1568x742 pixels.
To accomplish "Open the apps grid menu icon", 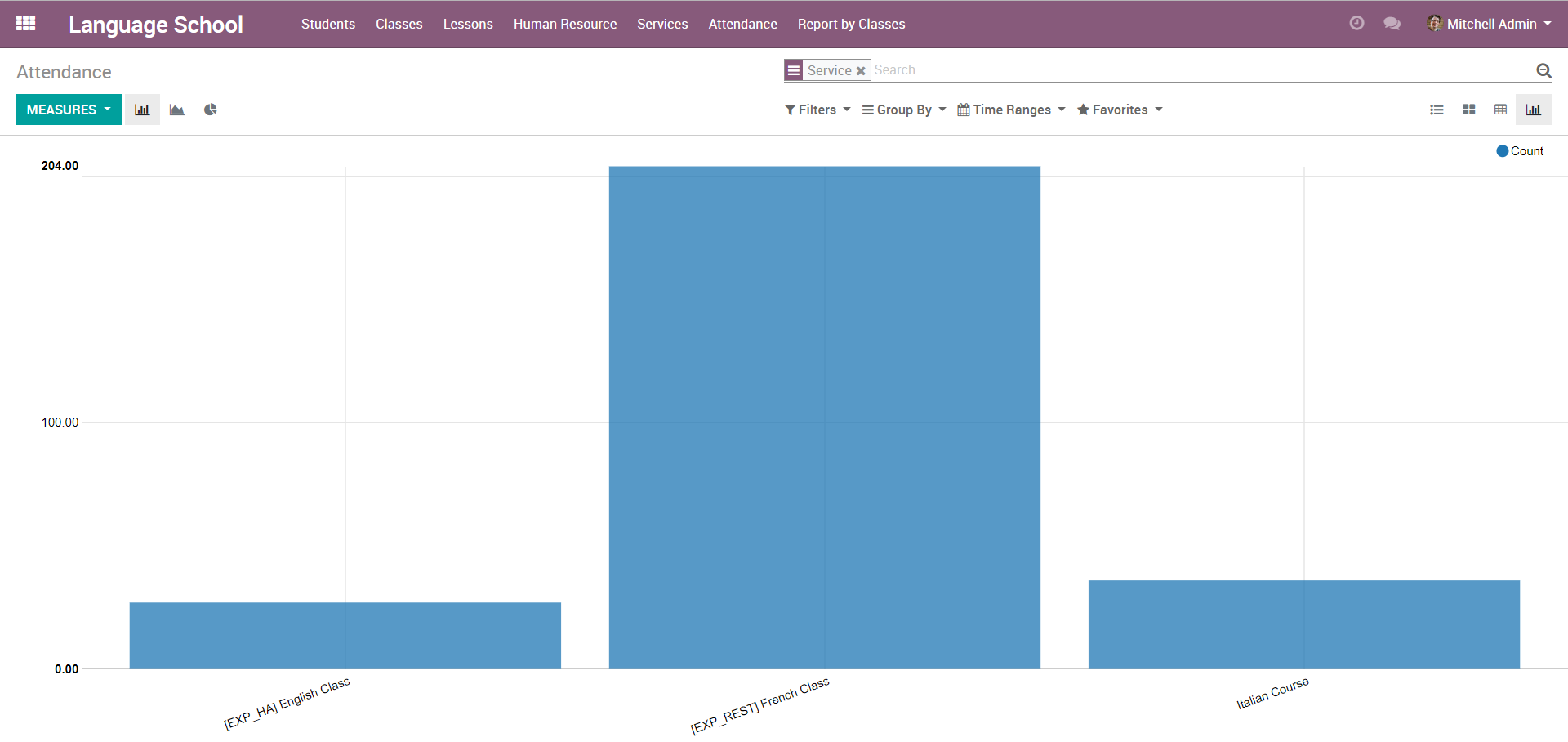I will click(25, 24).
